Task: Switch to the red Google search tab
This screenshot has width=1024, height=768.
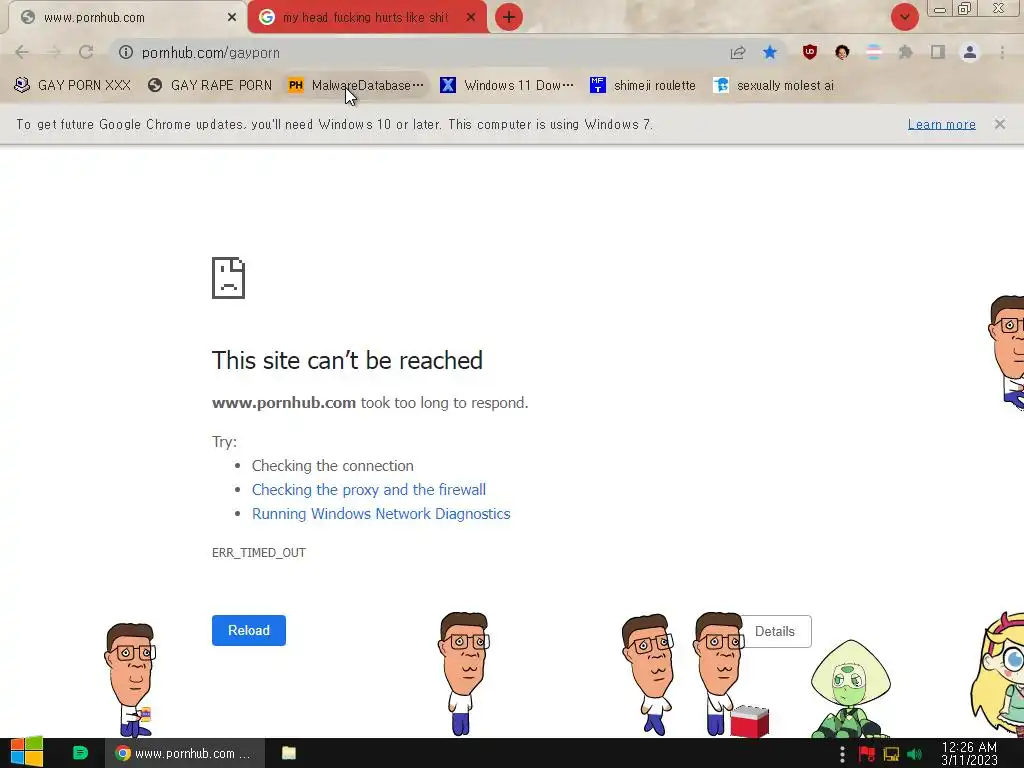Action: [x=366, y=18]
